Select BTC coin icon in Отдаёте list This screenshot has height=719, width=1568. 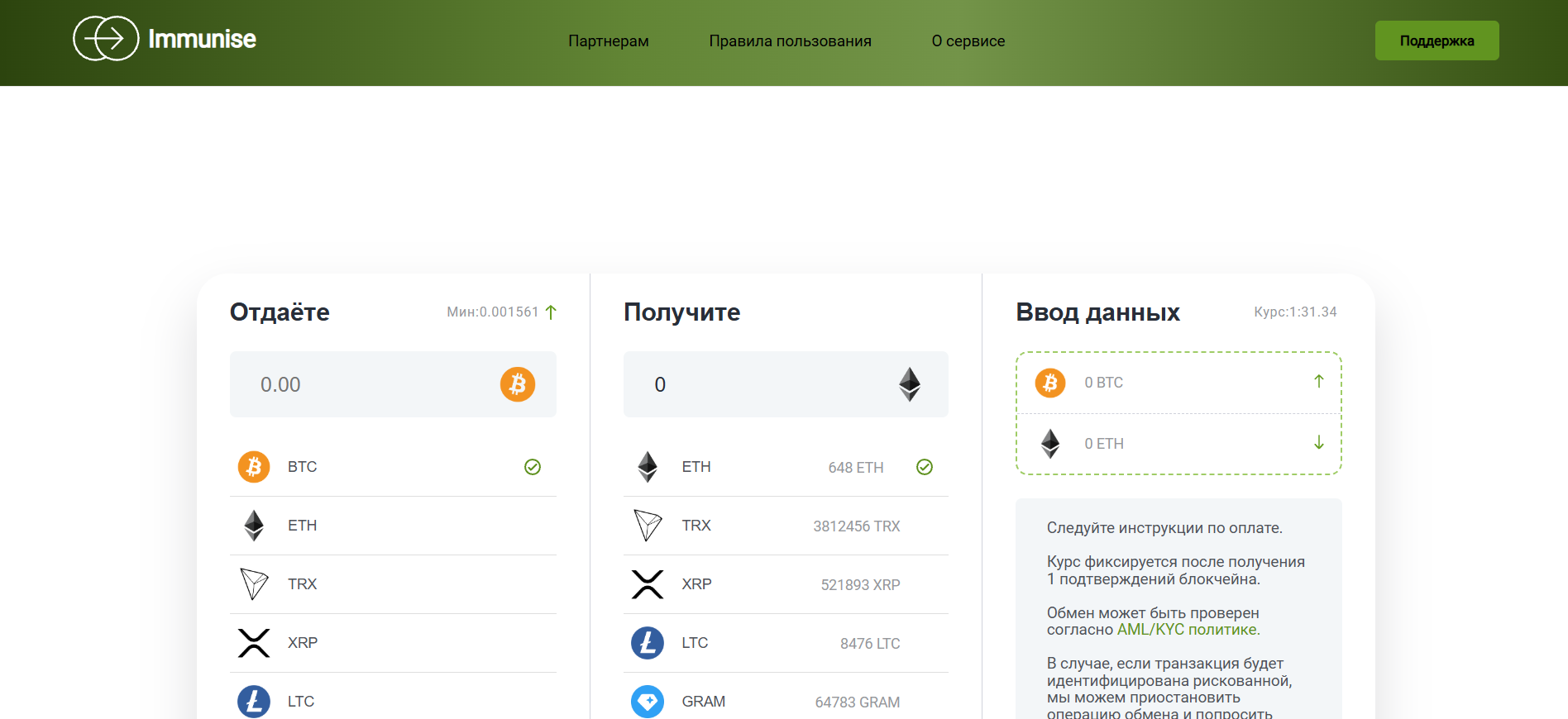(254, 467)
